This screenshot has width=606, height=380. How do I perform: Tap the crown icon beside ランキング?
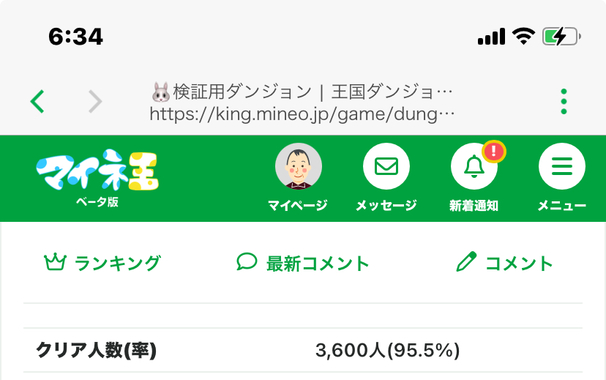pyautogui.click(x=55, y=262)
